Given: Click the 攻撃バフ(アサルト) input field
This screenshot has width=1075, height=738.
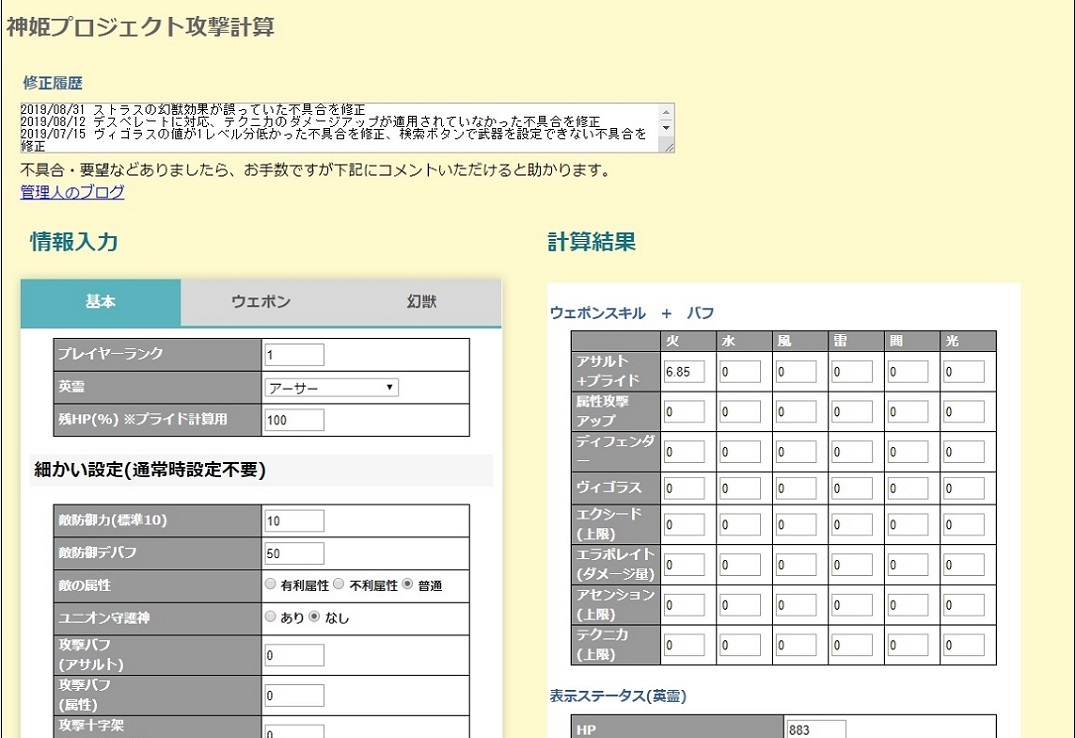Looking at the screenshot, I should (294, 655).
